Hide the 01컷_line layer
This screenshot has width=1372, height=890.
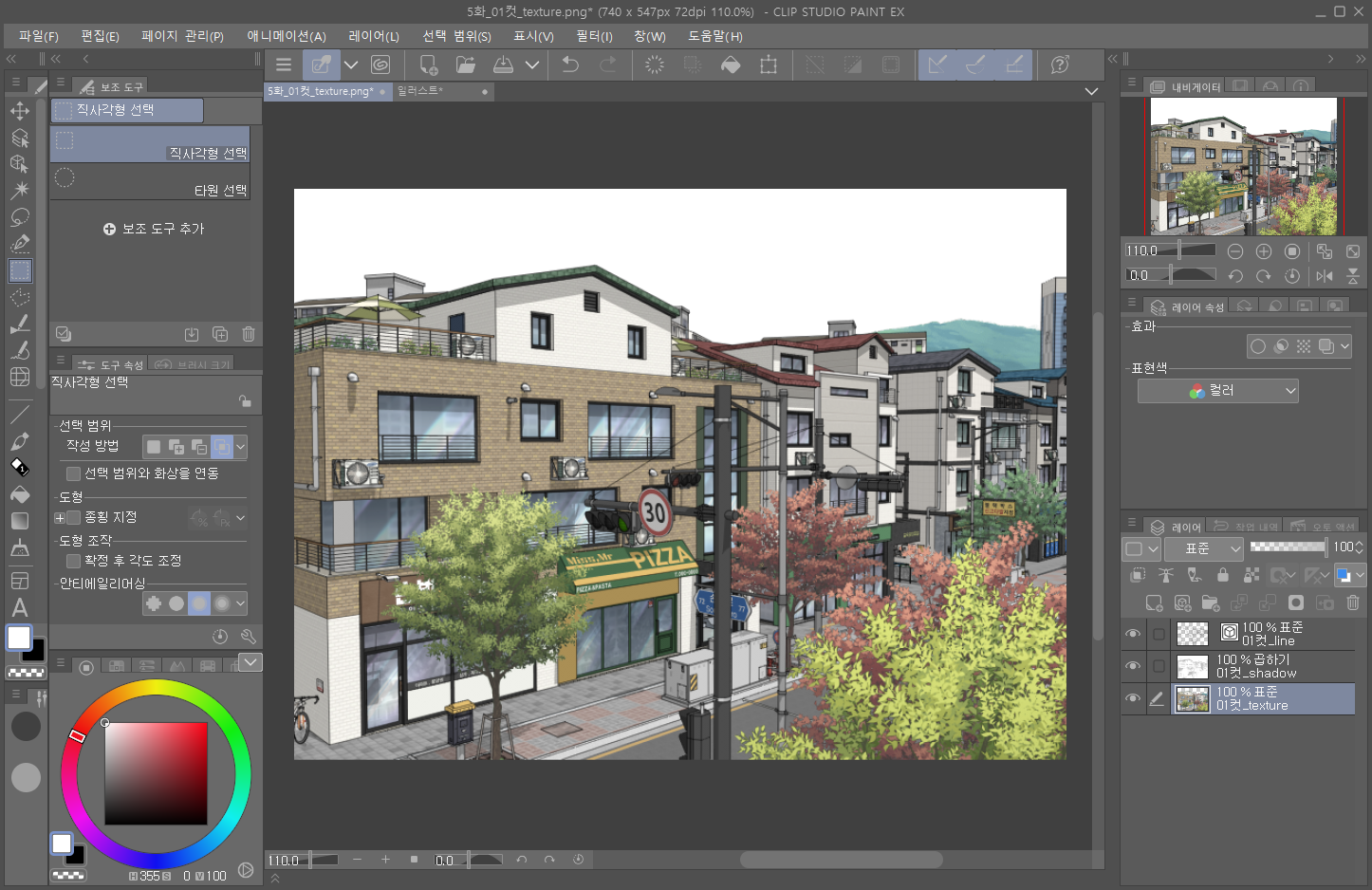pyautogui.click(x=1133, y=634)
